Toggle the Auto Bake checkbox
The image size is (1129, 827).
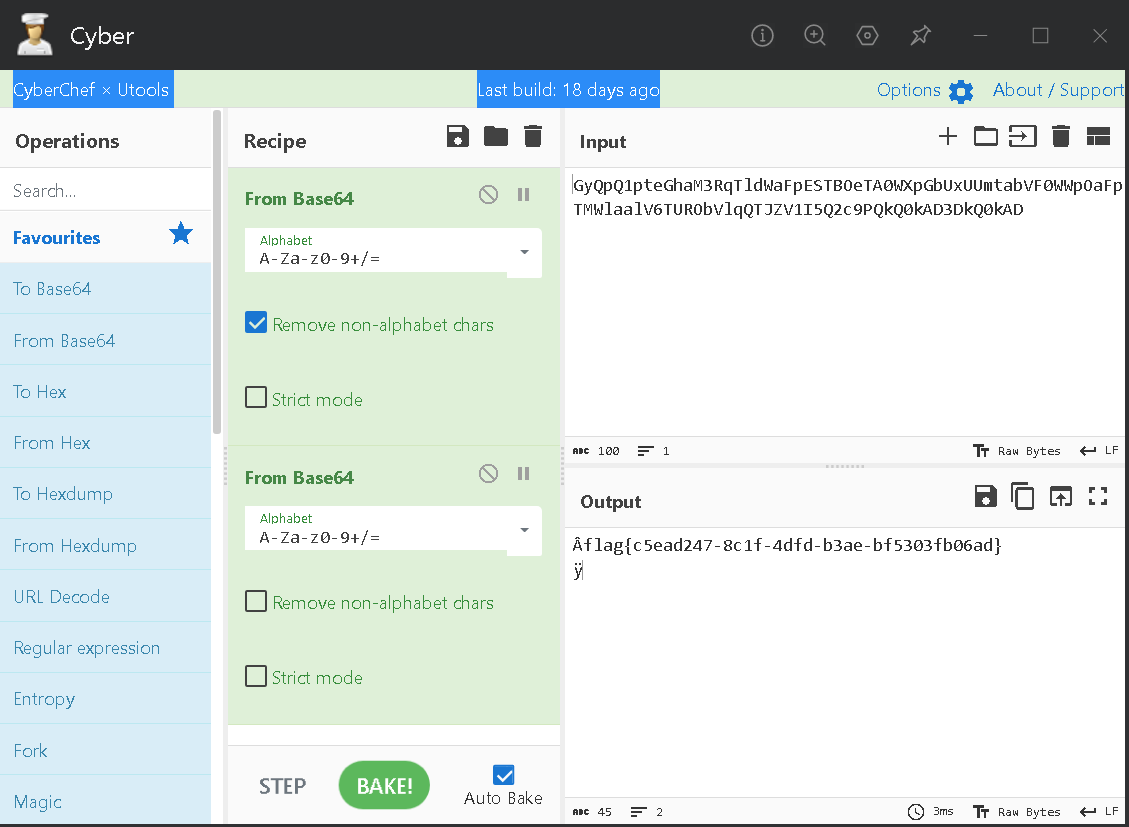click(503, 774)
